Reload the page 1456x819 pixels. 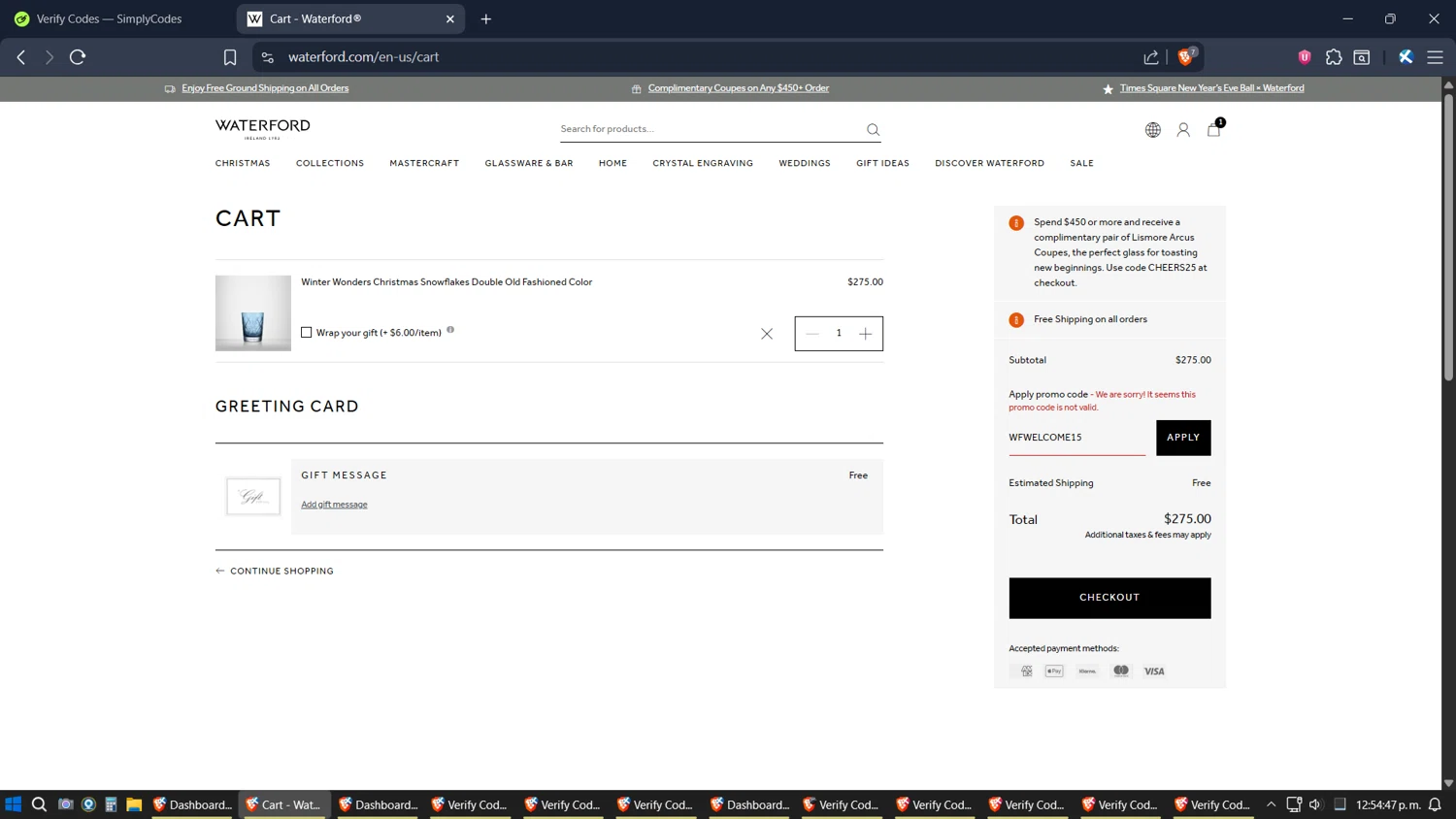(x=78, y=57)
